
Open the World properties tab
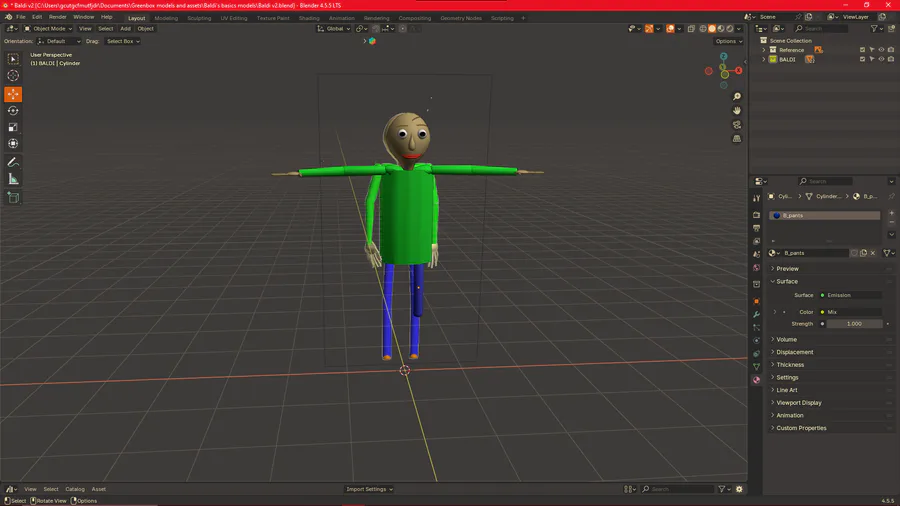pos(757,267)
